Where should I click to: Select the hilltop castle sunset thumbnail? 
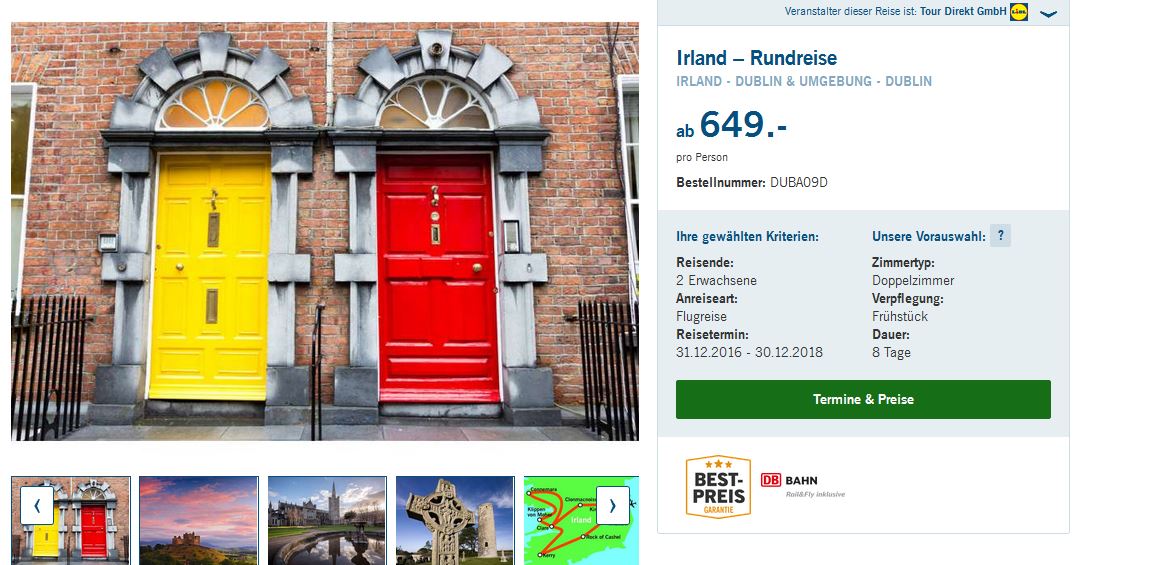198,520
